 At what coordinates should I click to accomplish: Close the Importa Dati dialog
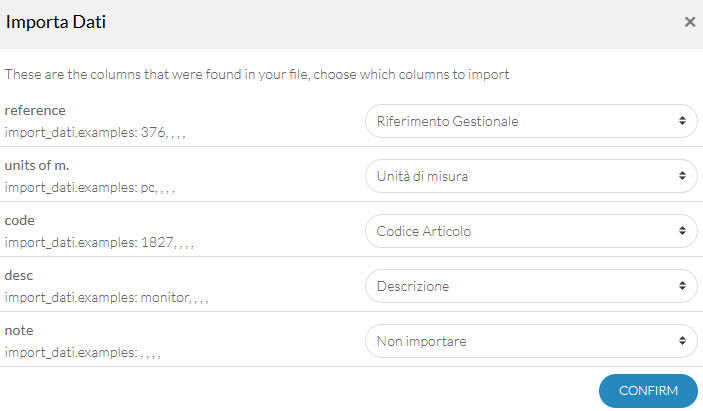[x=690, y=22]
